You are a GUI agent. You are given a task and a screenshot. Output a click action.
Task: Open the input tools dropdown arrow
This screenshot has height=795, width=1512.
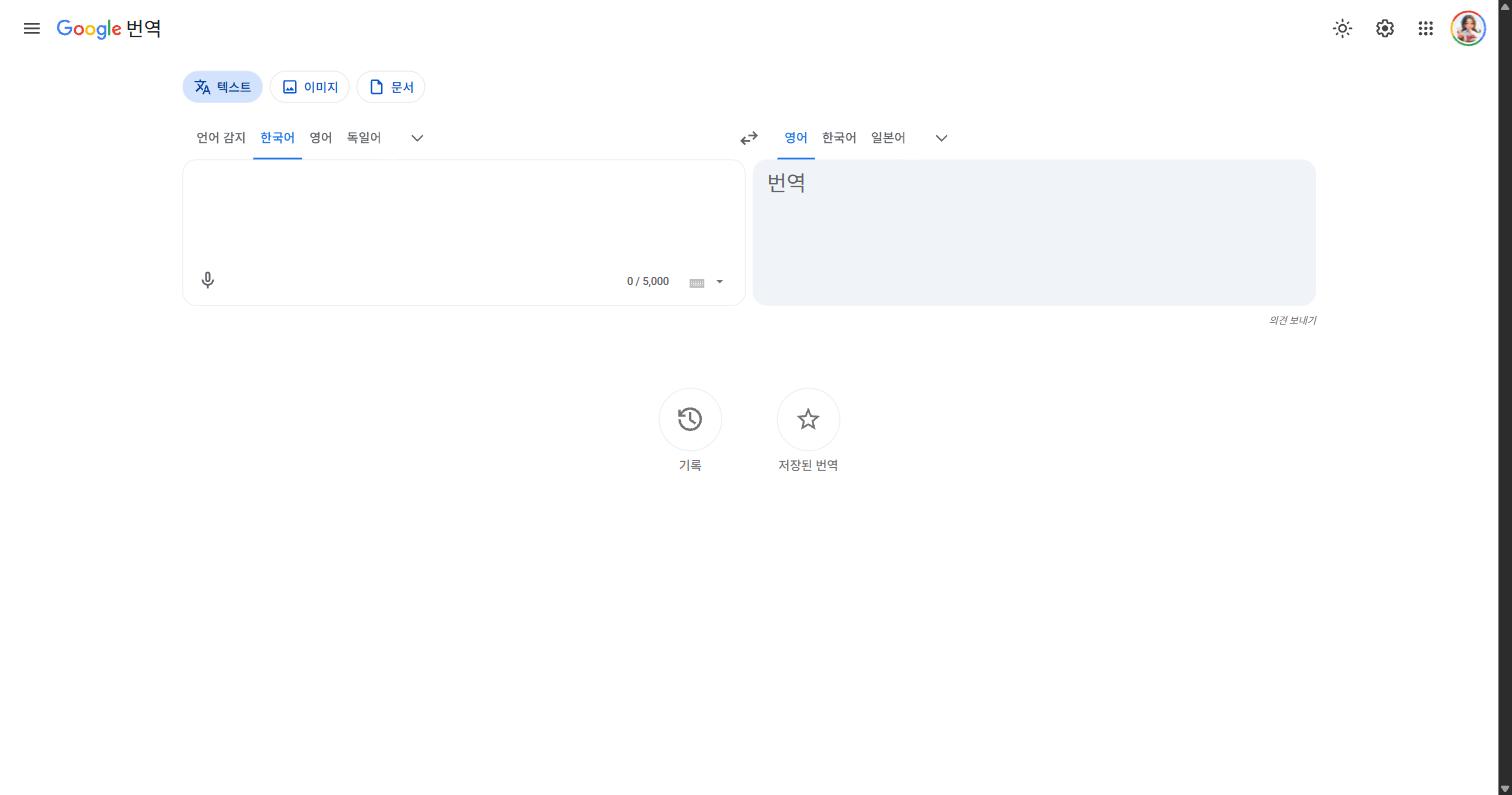(x=719, y=282)
